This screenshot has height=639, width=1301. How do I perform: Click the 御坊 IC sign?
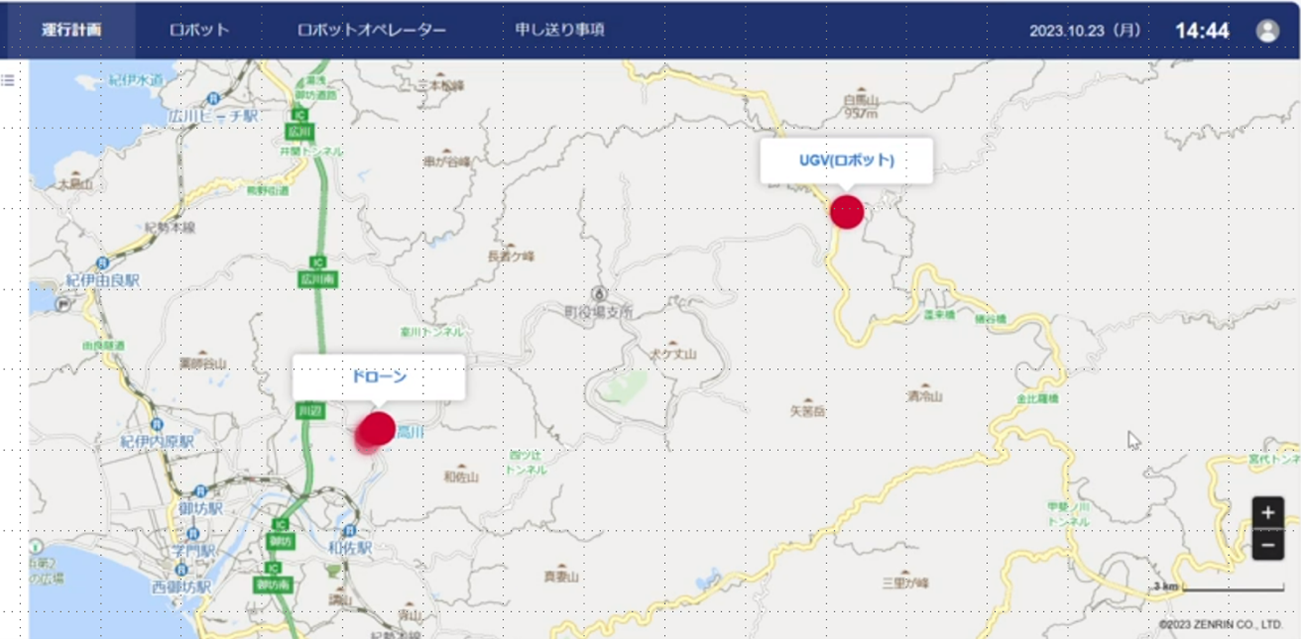[x=279, y=540]
